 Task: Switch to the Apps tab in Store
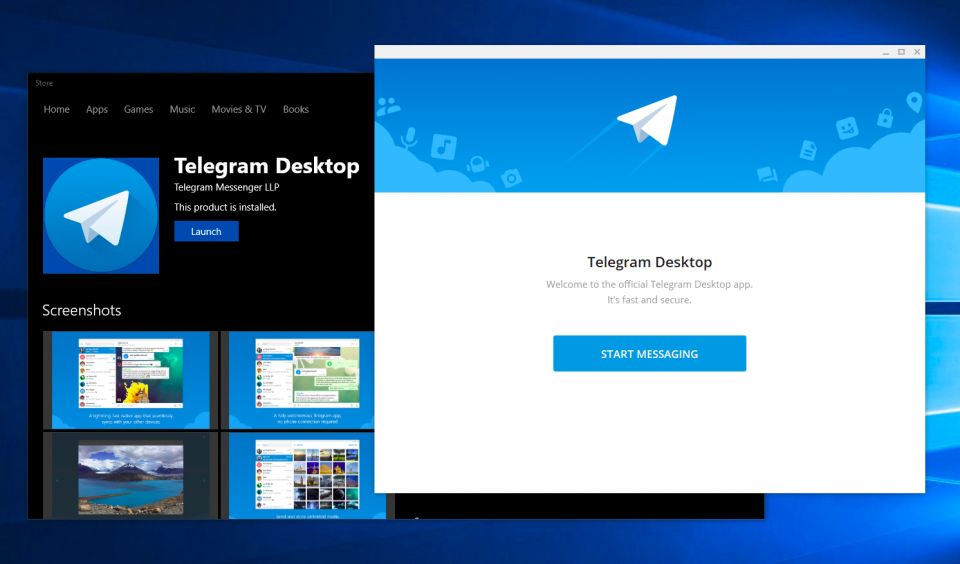[97, 109]
